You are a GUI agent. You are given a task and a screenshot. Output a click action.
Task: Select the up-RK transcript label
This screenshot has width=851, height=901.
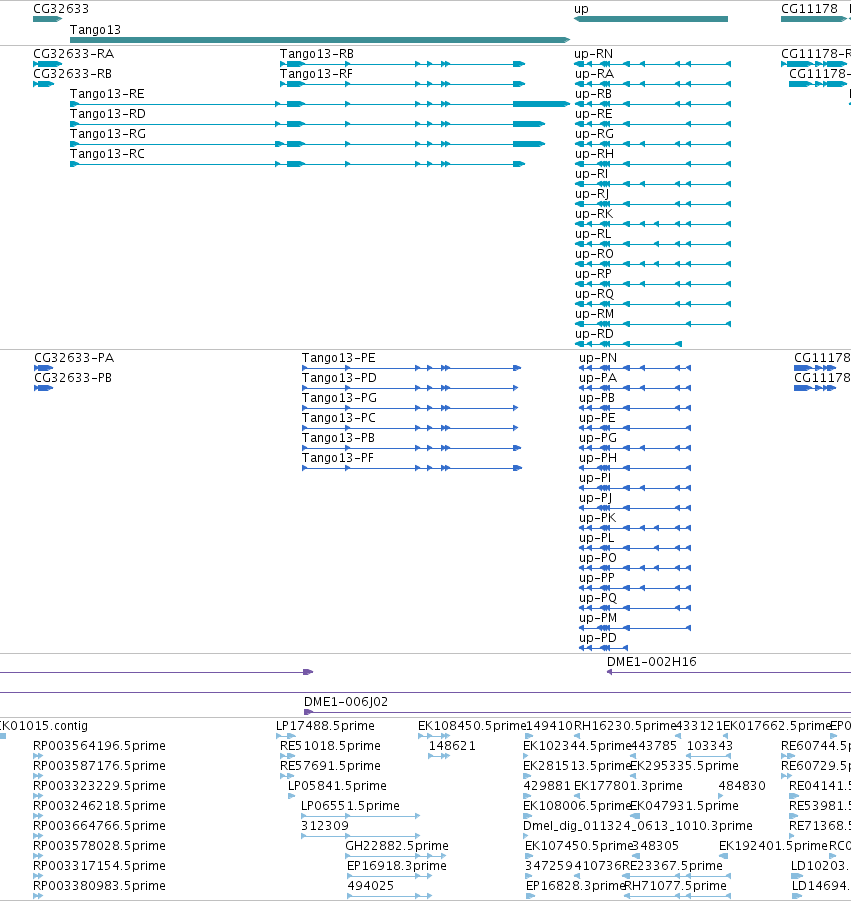coord(594,214)
